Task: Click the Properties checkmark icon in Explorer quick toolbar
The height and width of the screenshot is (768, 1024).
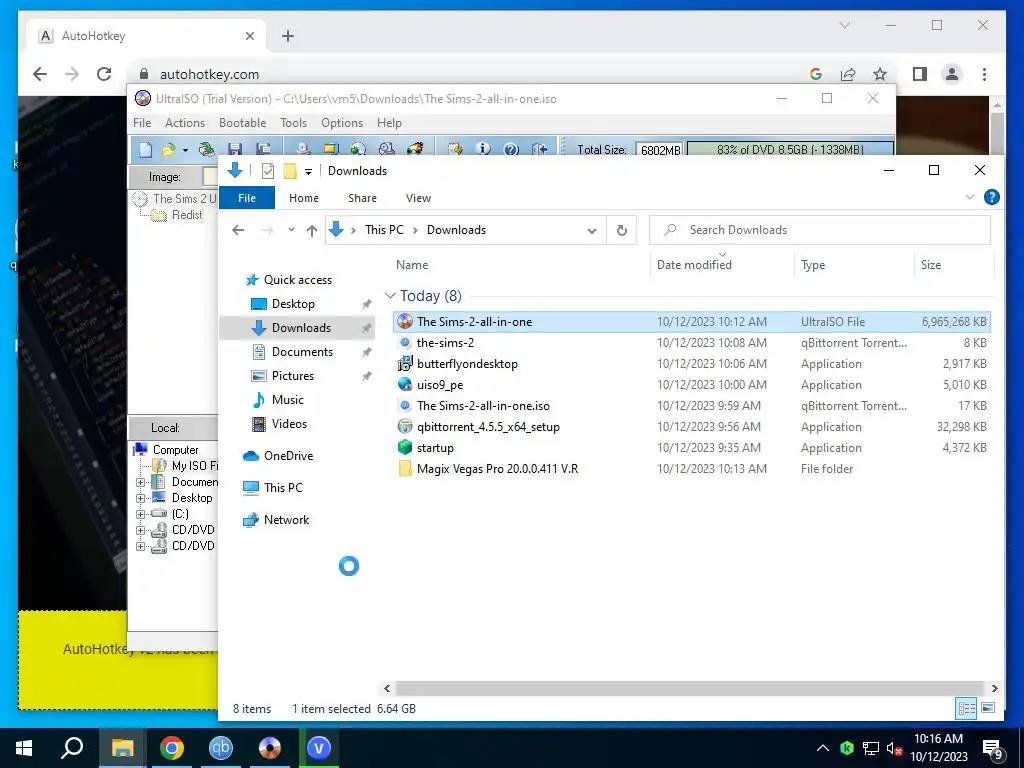Action: (268, 170)
